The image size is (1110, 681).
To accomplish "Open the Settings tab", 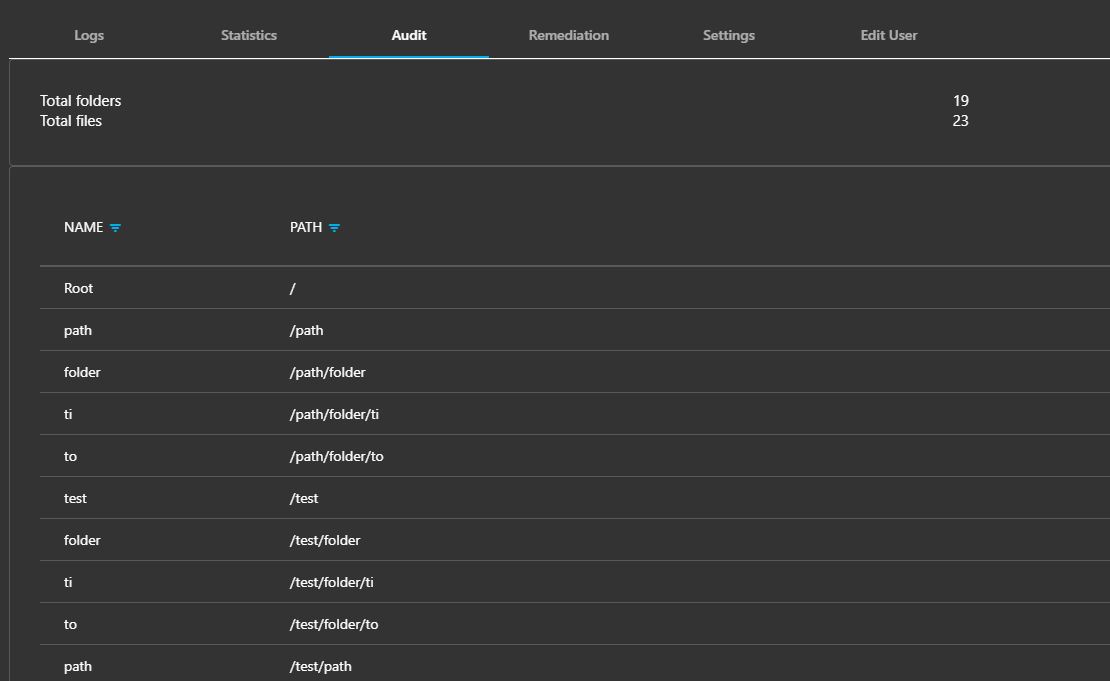I will [728, 35].
